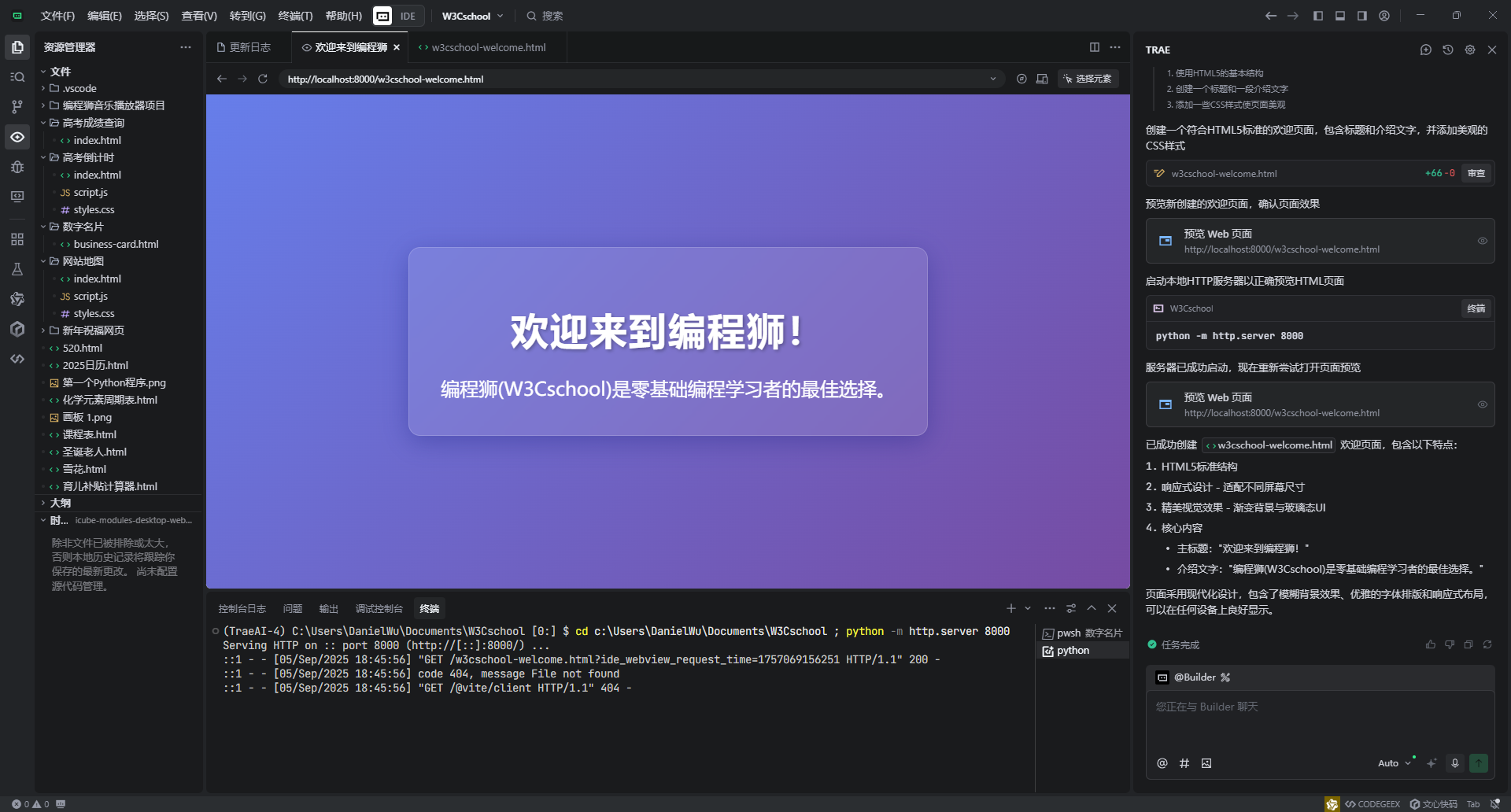Open editor more actions ellipsis
Viewport: 1511px width, 812px height.
click(1115, 47)
